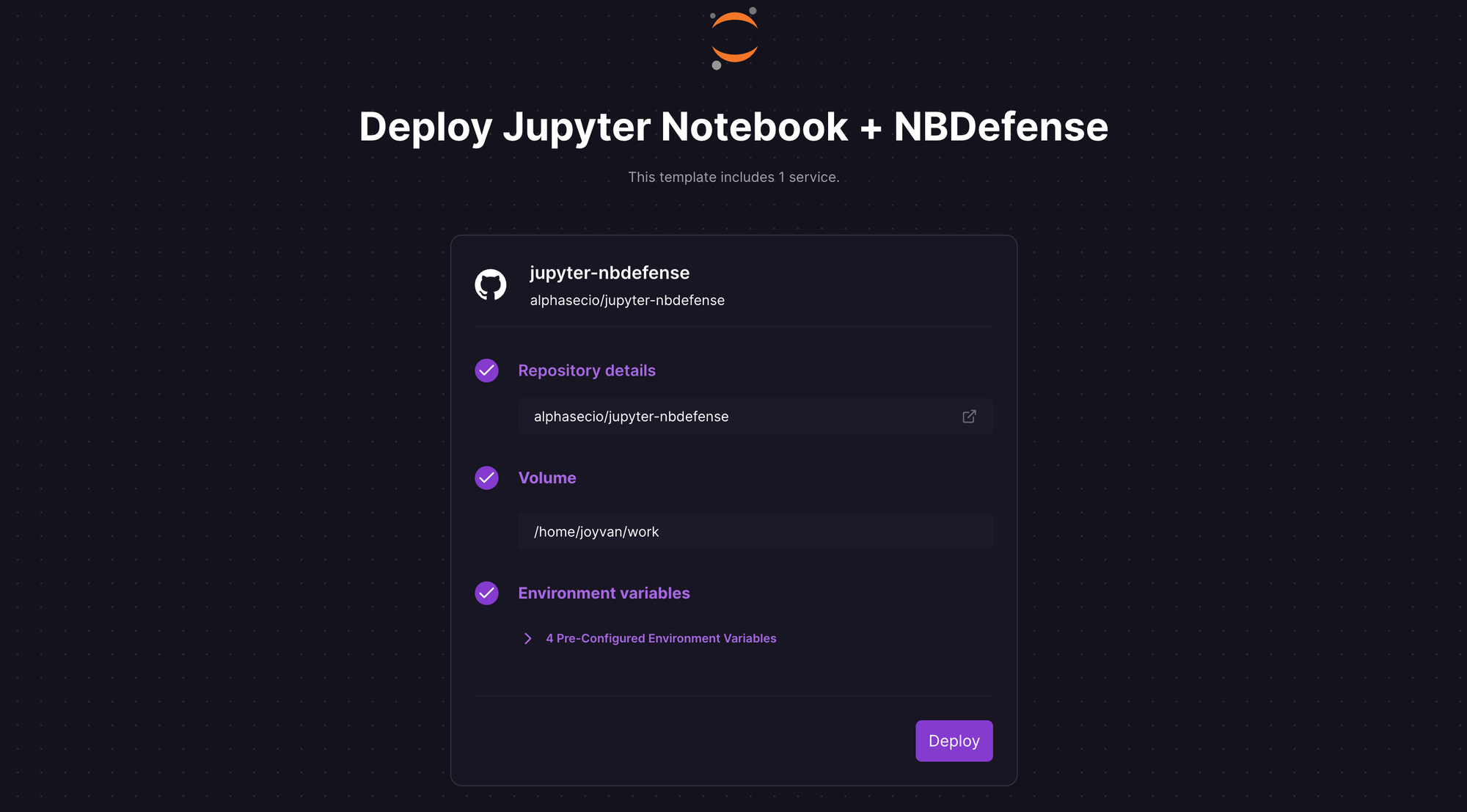Click the checkmark icon beside Volume
The image size is (1467, 812).
point(486,478)
